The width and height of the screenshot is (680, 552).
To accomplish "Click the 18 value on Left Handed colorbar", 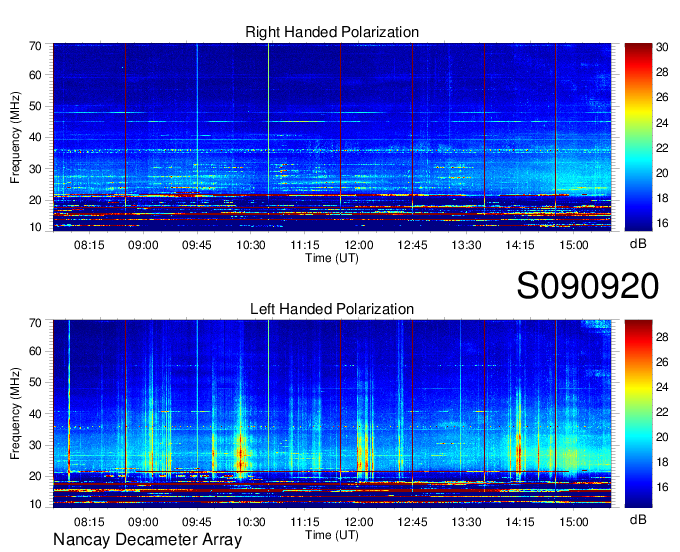I will pos(662,462).
